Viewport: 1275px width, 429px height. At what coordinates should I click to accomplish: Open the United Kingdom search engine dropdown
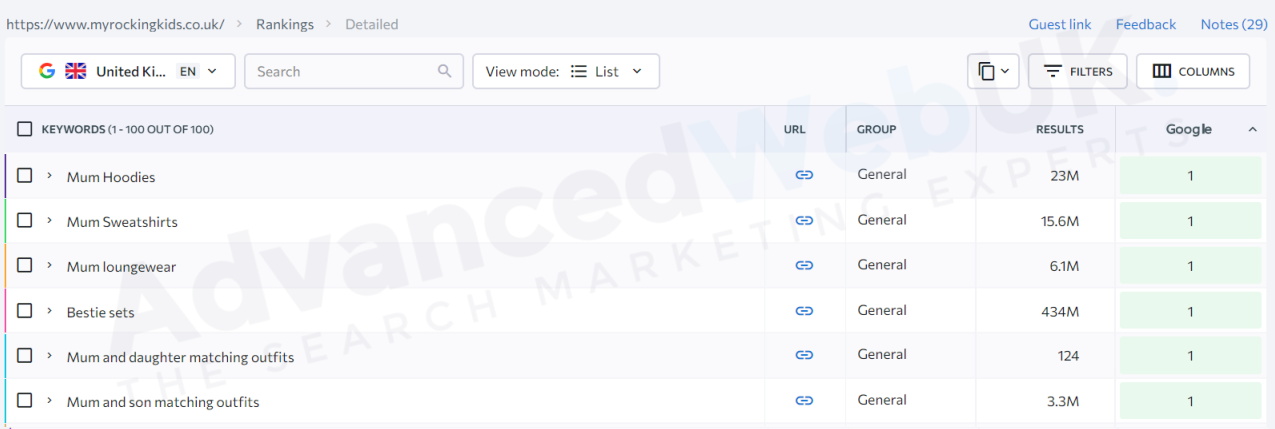128,71
